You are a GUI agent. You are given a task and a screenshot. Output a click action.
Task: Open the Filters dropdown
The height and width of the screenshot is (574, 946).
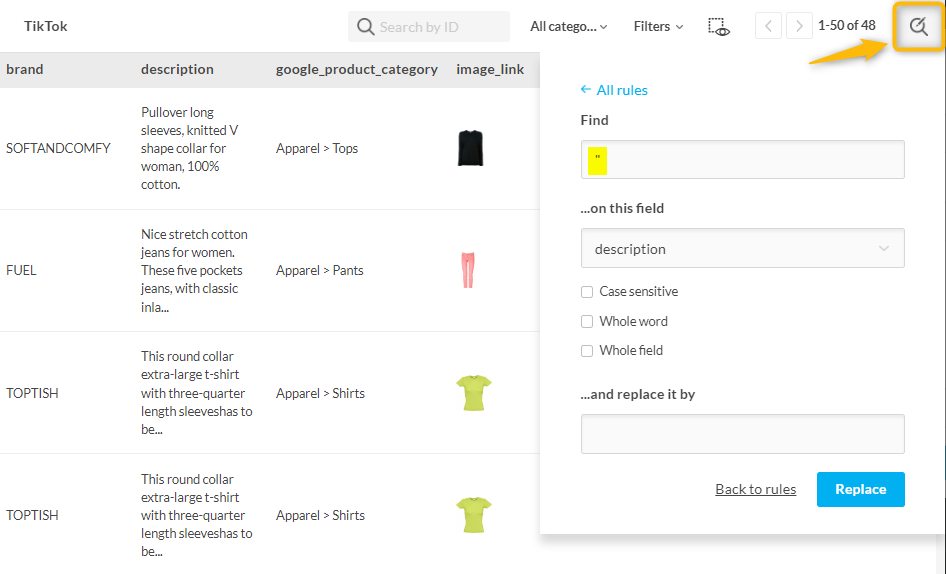click(658, 27)
